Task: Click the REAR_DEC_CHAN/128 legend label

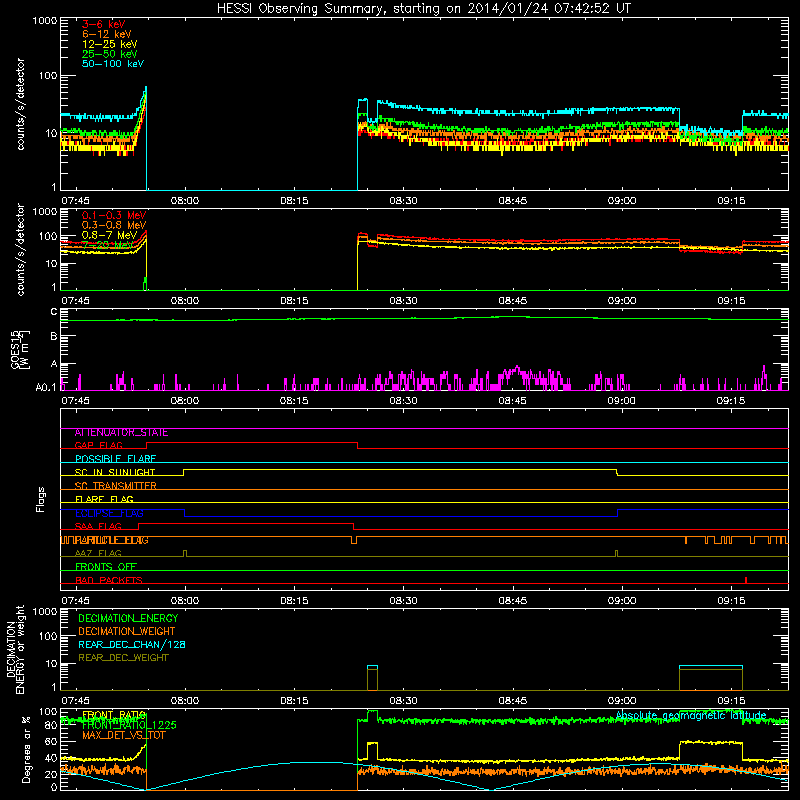Action: [x=132, y=644]
